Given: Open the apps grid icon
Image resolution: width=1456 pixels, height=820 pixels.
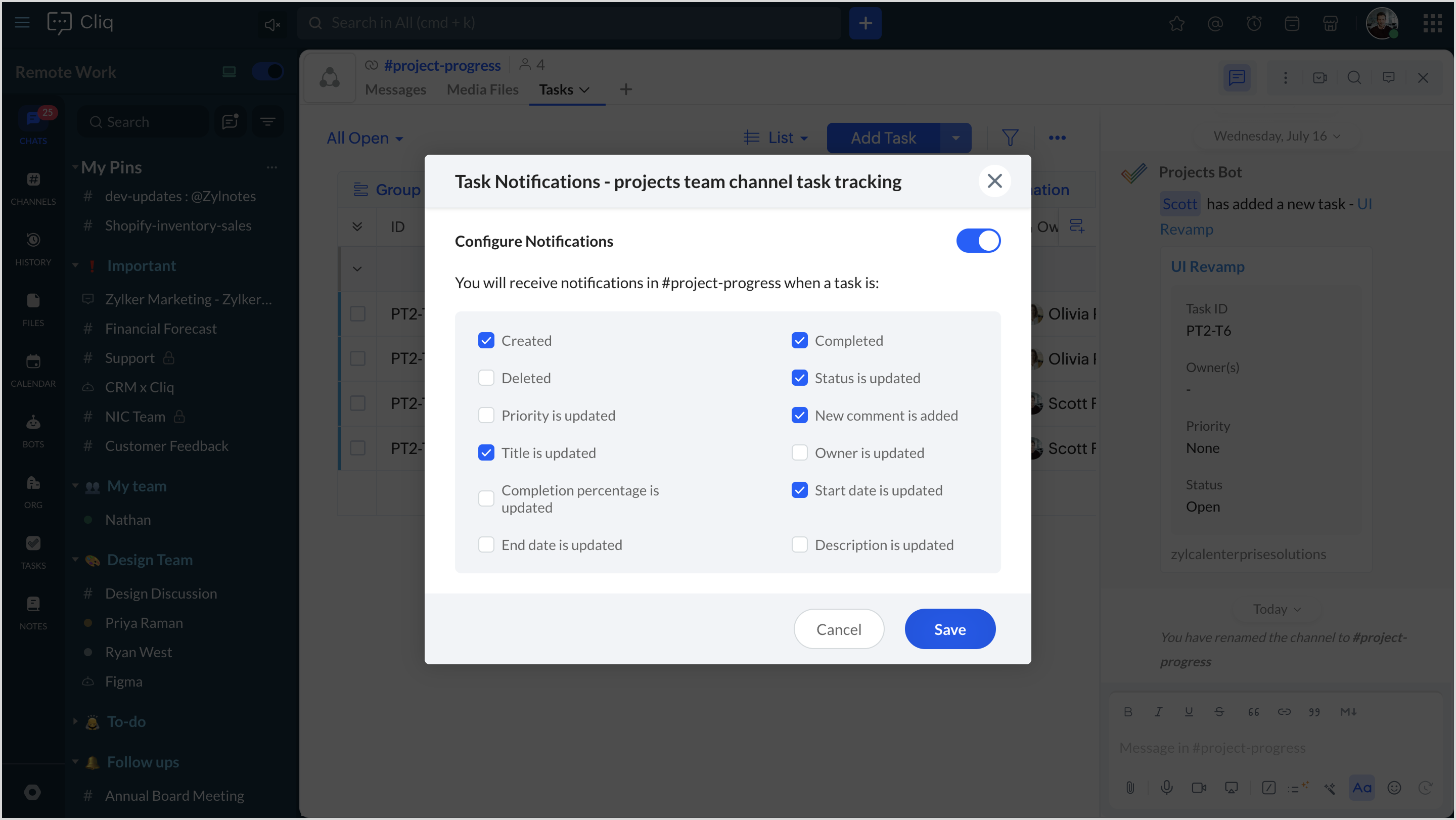Looking at the screenshot, I should point(1432,23).
